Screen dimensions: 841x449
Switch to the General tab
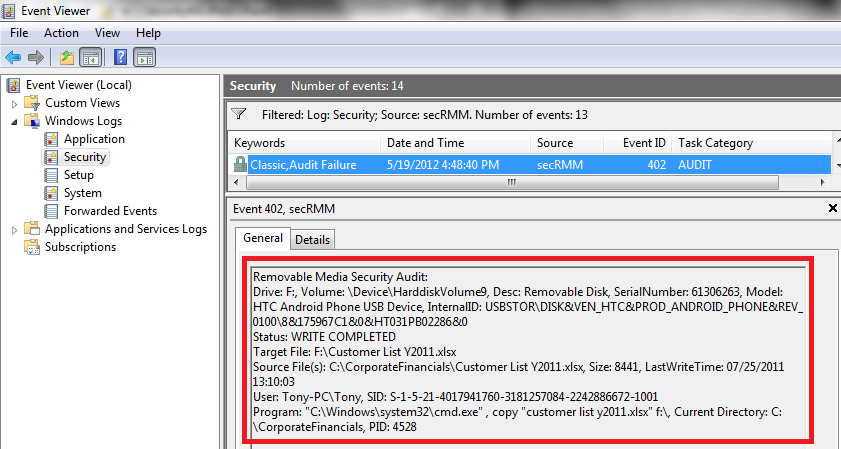[263, 238]
